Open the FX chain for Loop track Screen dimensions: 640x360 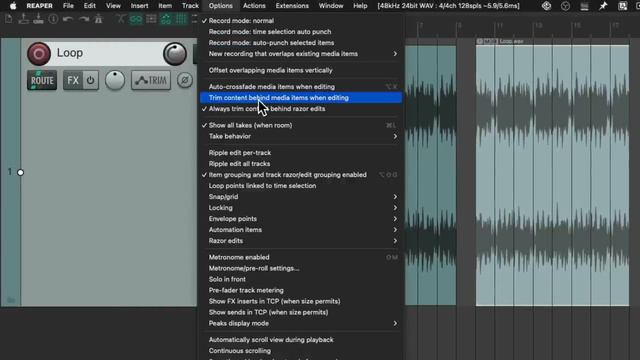(x=73, y=80)
